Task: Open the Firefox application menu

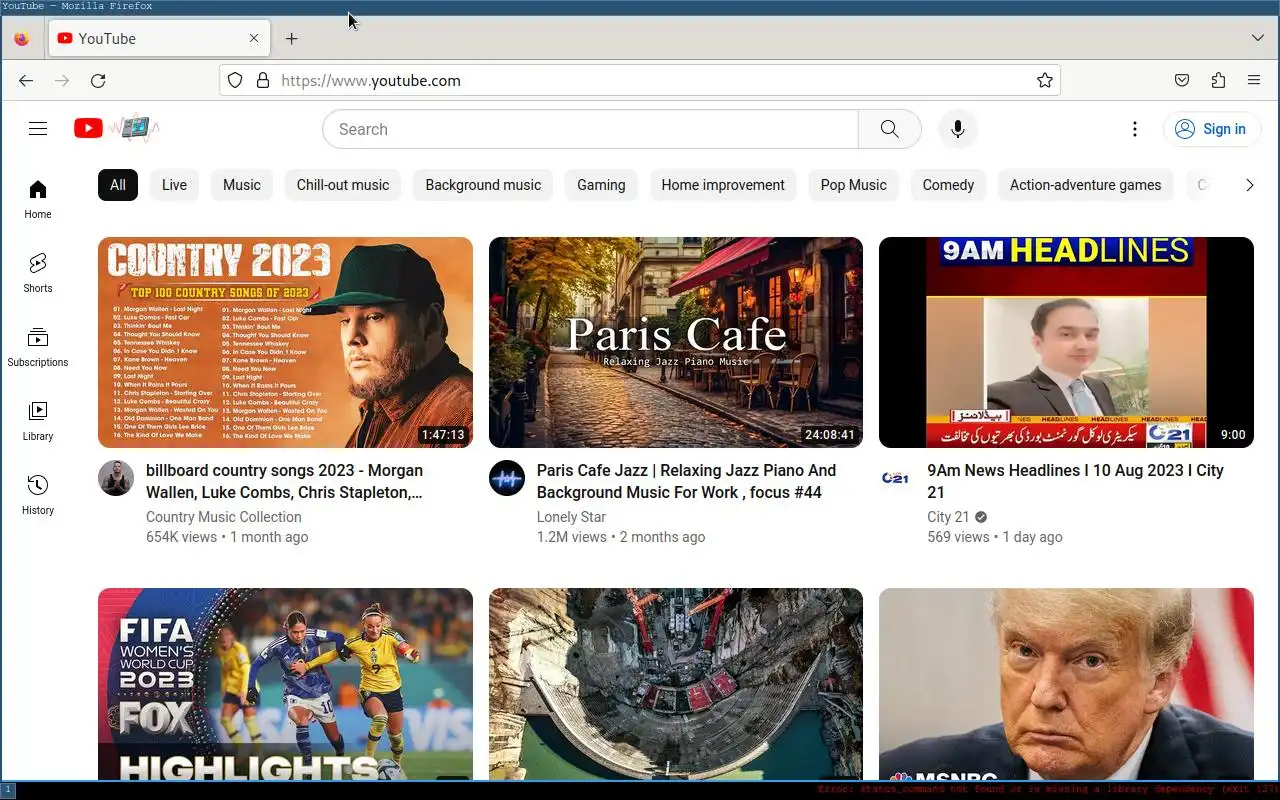Action: 1254,80
